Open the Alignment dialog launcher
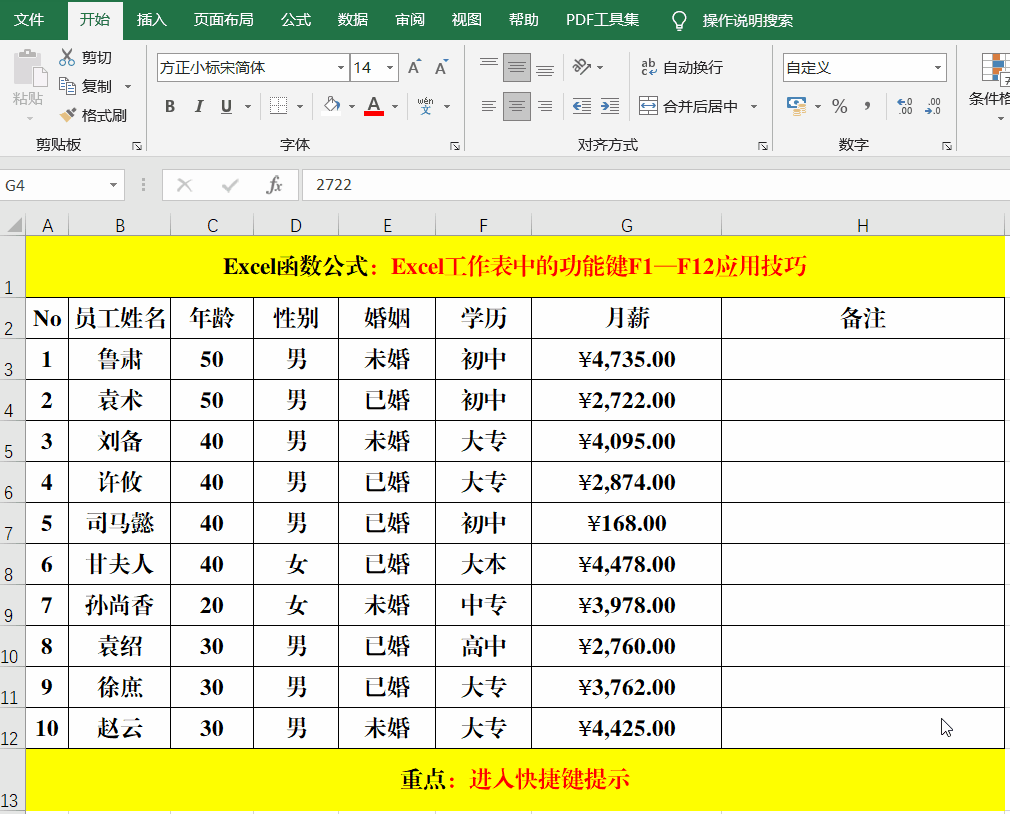This screenshot has height=814, width=1010. tap(763, 146)
